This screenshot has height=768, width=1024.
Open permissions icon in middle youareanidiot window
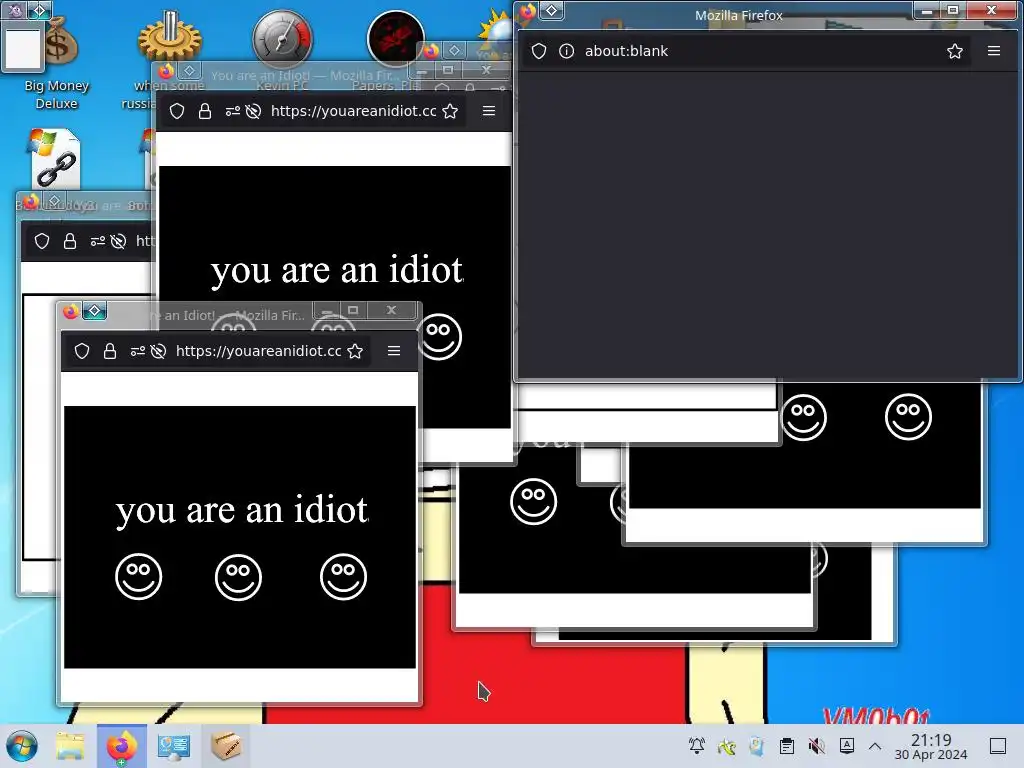232,111
